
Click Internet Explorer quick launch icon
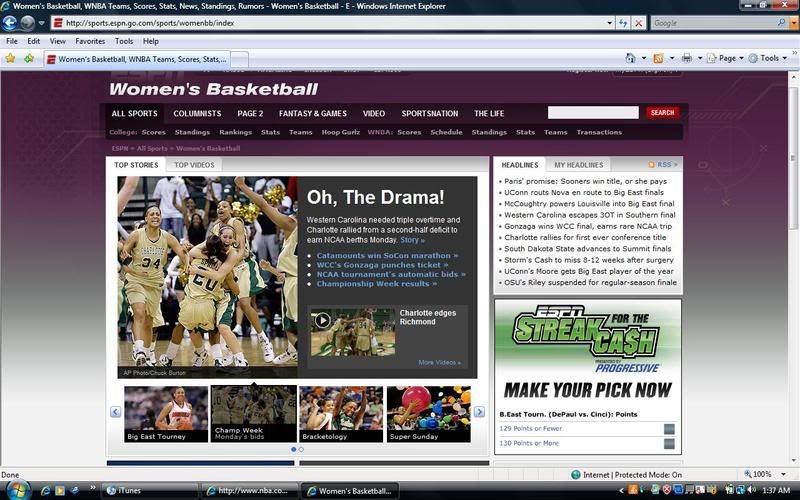[x=45, y=490]
